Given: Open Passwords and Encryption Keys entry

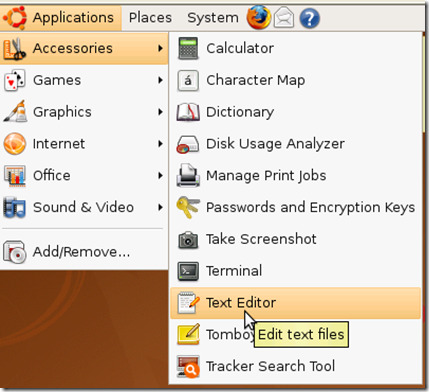Looking at the screenshot, I should tap(295, 207).
